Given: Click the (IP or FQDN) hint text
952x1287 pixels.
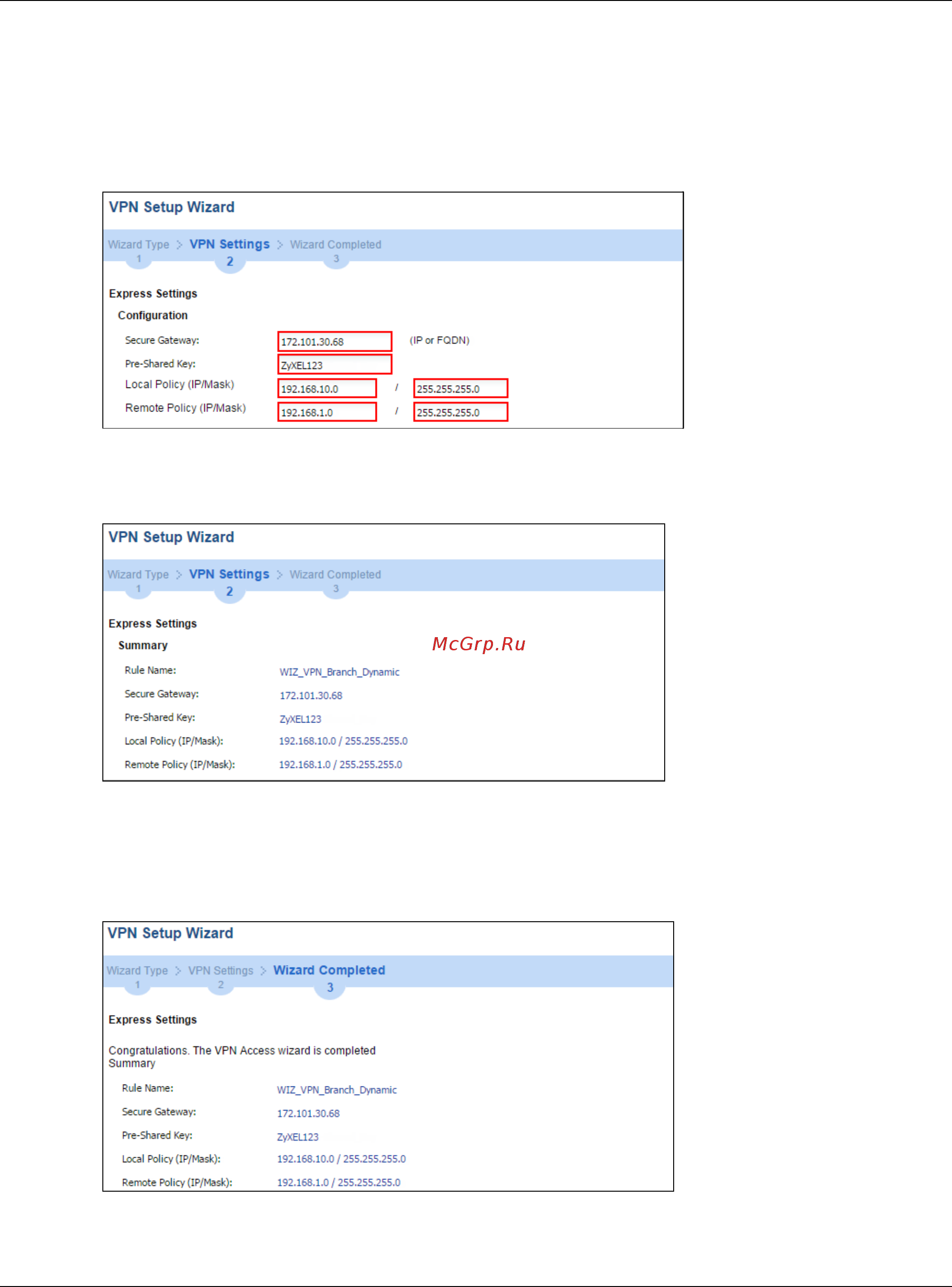Looking at the screenshot, I should pyautogui.click(x=440, y=341).
